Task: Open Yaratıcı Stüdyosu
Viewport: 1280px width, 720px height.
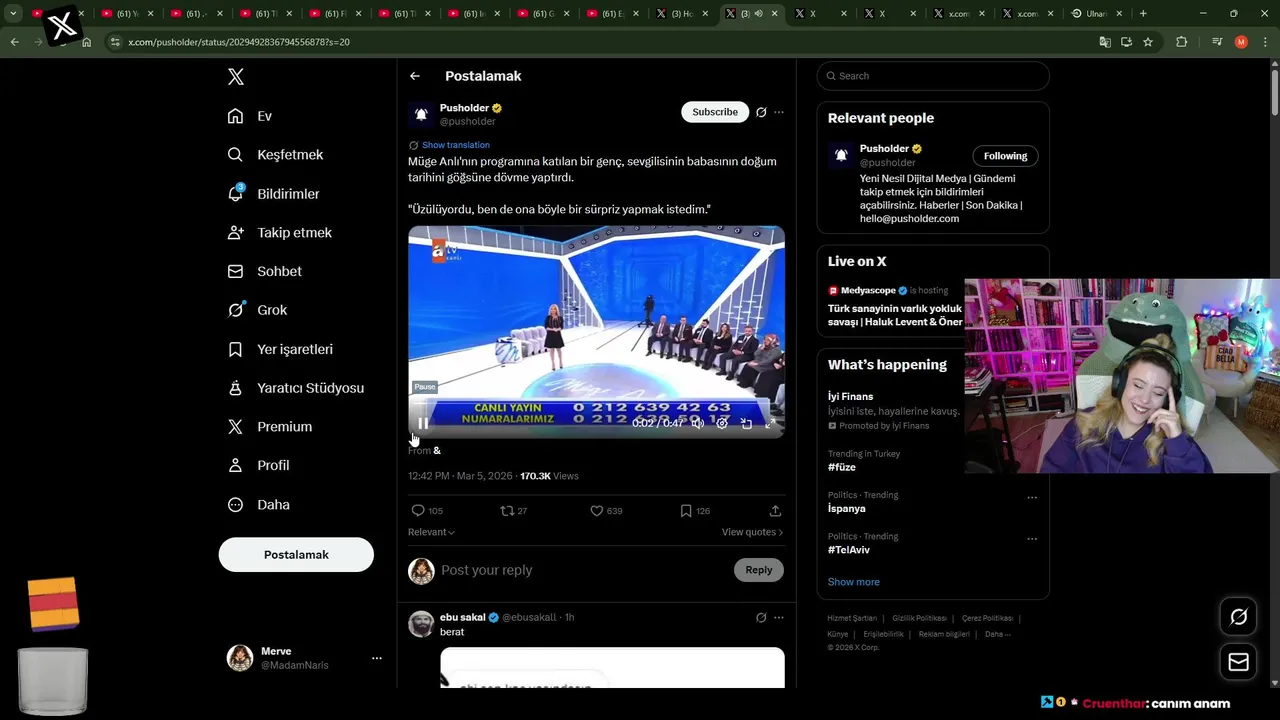Action: (295, 388)
